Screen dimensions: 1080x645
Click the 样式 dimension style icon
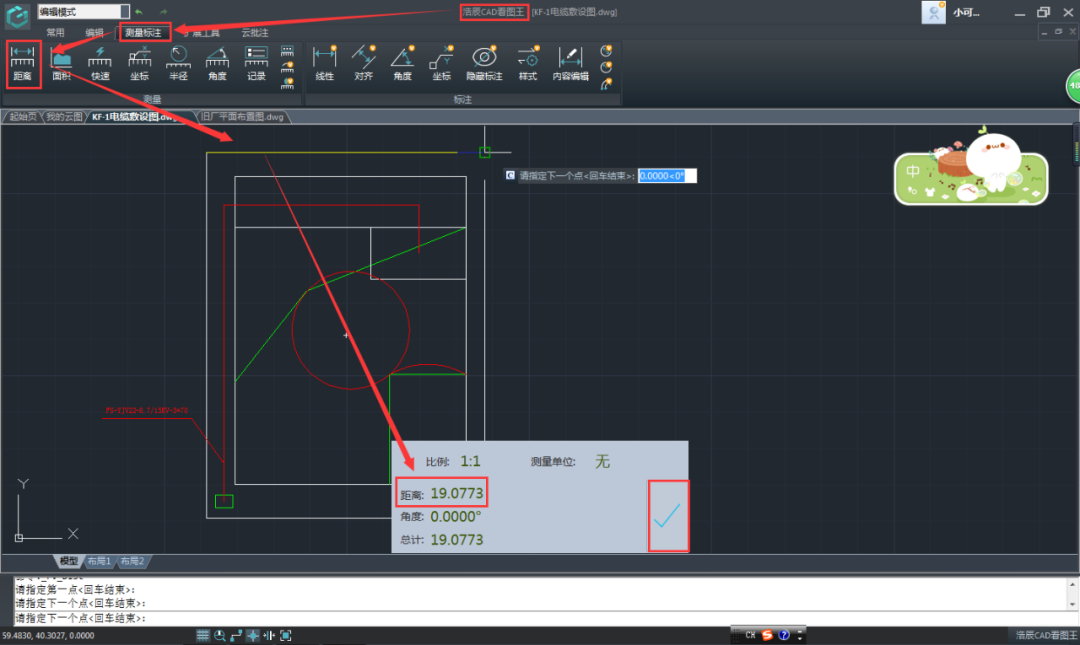527,63
